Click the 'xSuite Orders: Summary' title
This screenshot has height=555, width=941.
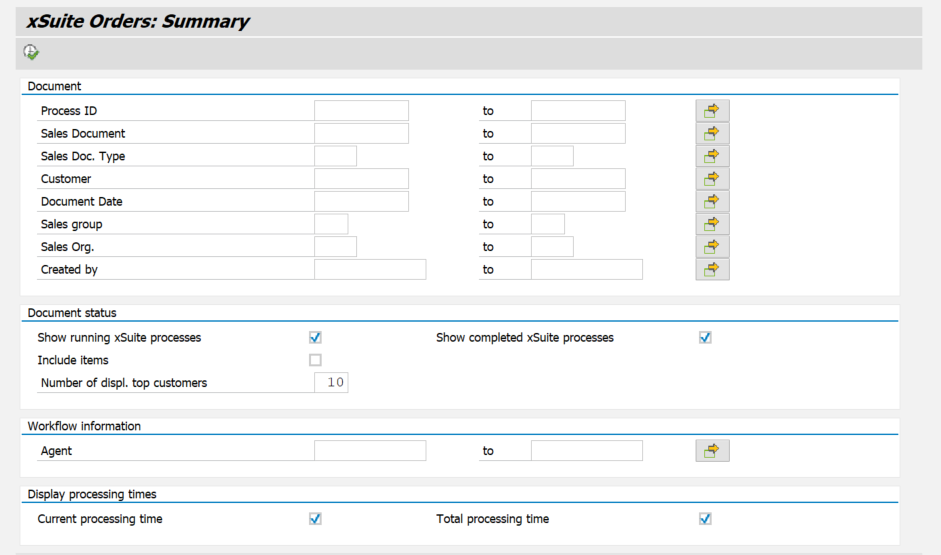(137, 22)
